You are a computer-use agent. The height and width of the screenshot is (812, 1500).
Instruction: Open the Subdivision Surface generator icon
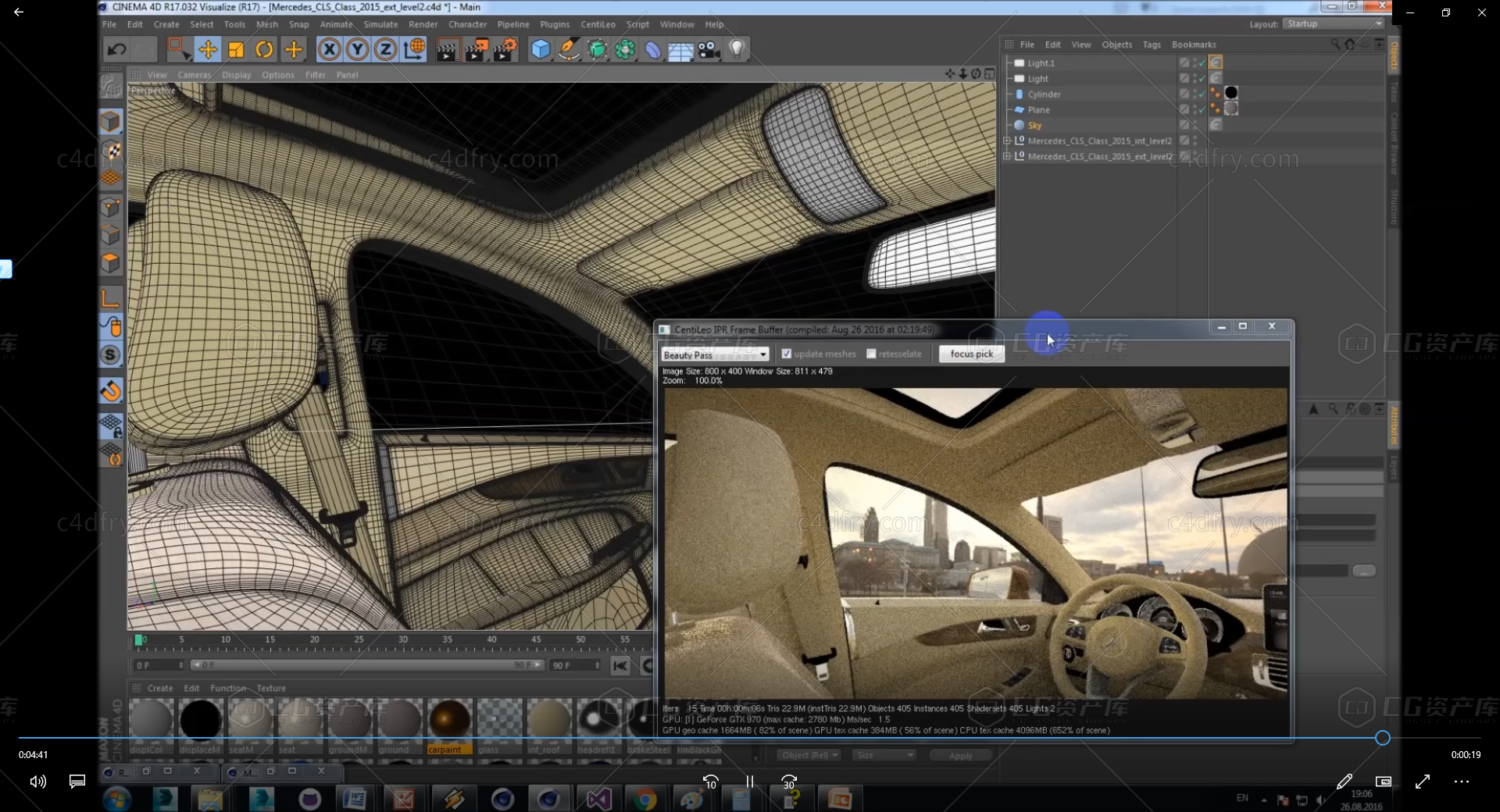point(598,50)
